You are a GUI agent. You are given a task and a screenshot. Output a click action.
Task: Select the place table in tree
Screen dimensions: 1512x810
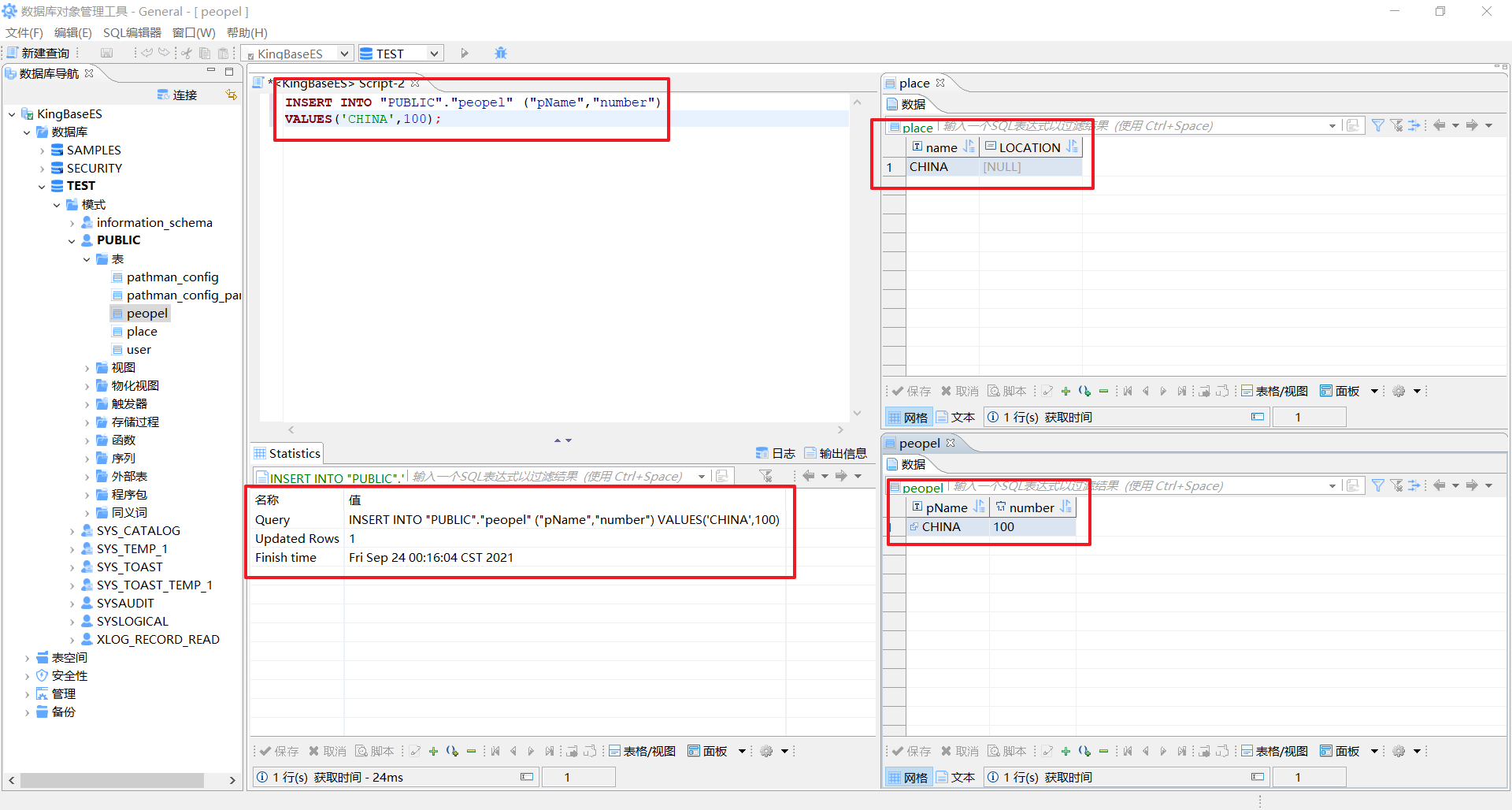point(135,332)
